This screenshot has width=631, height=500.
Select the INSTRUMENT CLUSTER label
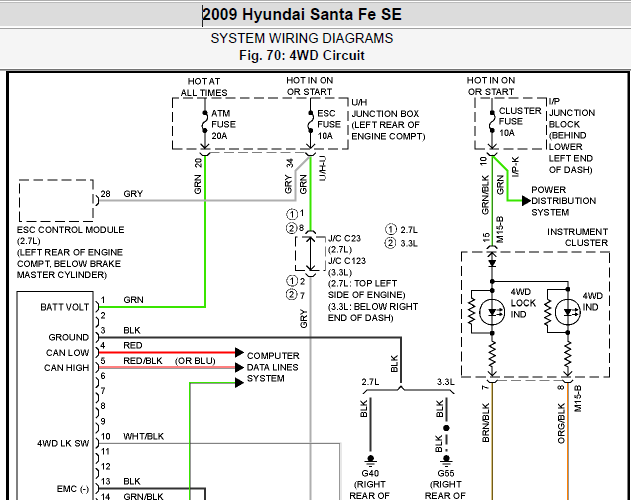click(577, 237)
